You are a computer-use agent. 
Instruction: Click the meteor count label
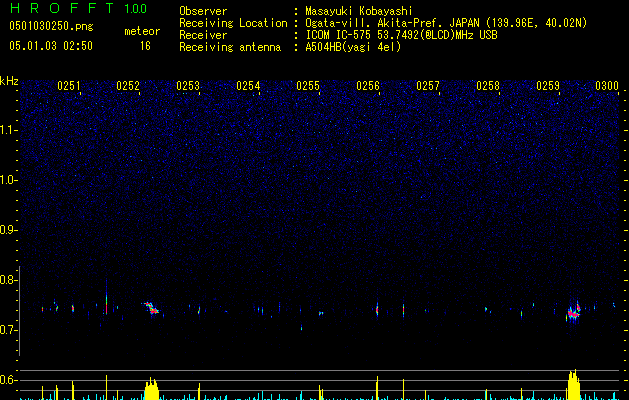(x=142, y=31)
